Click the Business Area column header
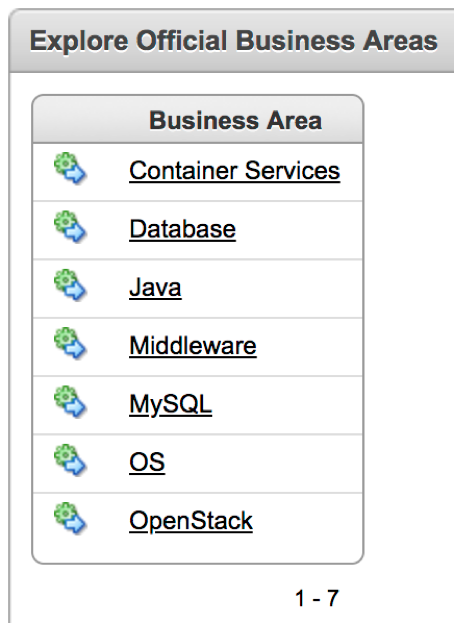Viewport: 454px width, 623px height. [235, 120]
